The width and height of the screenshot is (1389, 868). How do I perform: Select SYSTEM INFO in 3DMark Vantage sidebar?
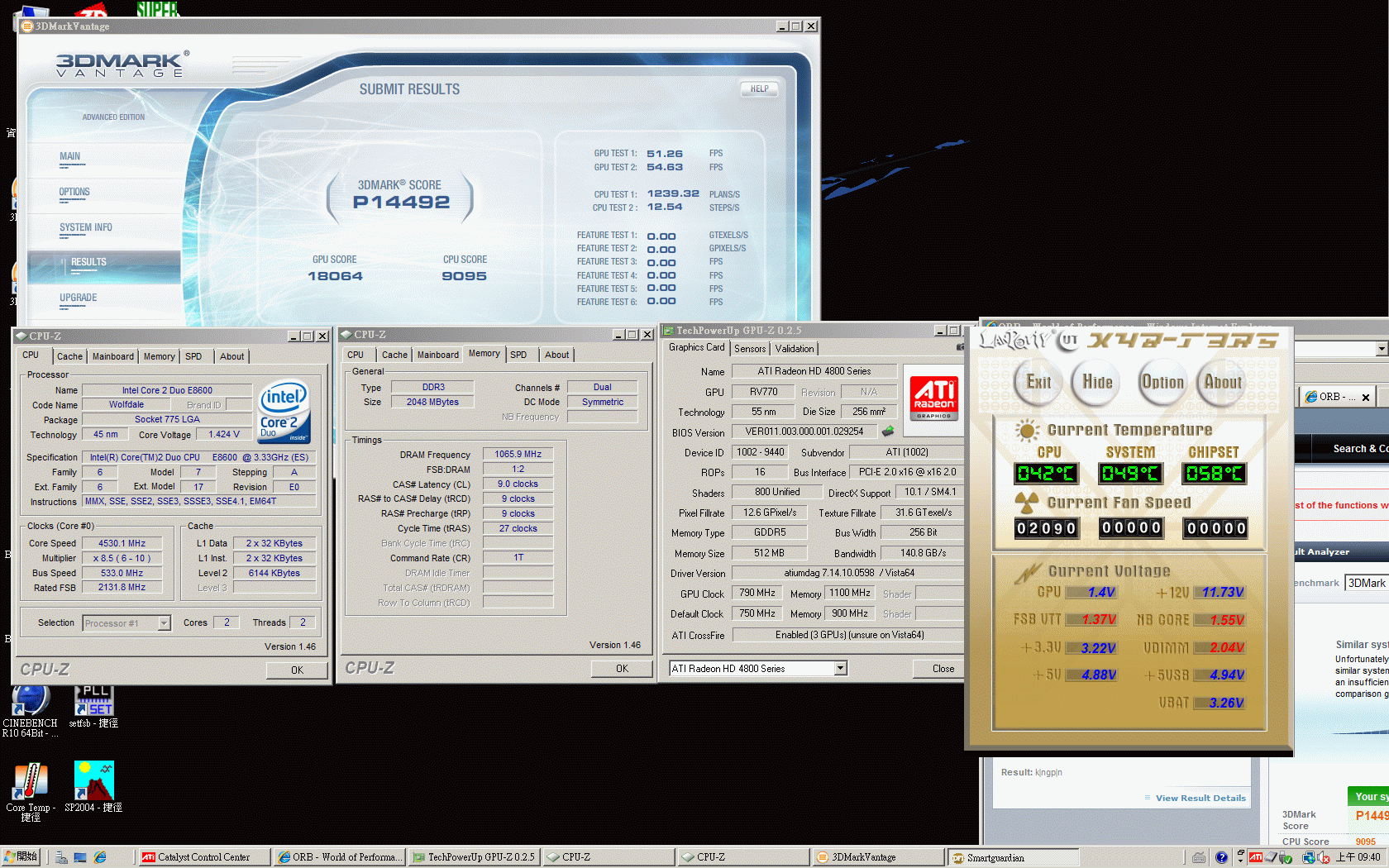(x=85, y=227)
